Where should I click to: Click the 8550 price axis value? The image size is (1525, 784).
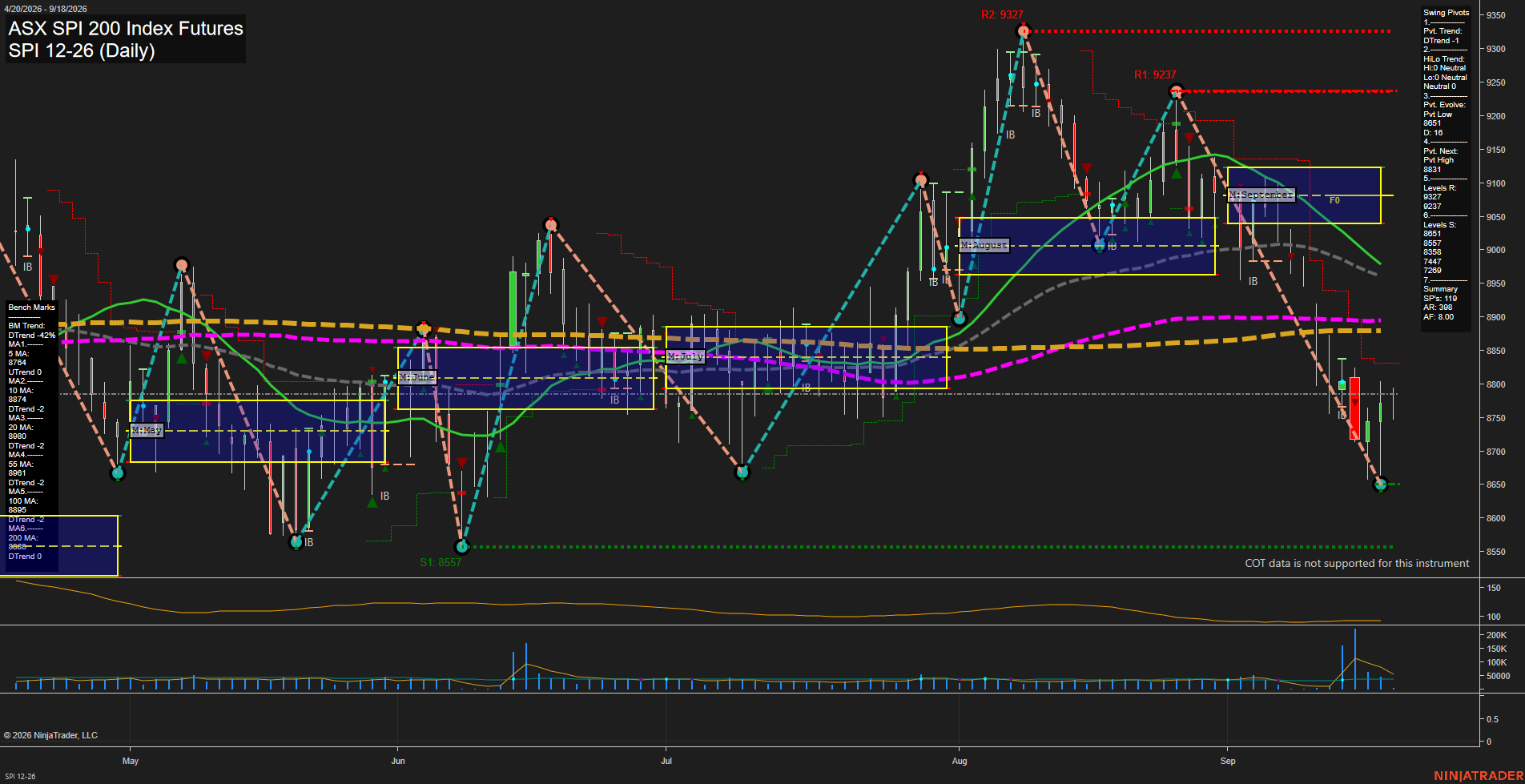[x=1495, y=552]
